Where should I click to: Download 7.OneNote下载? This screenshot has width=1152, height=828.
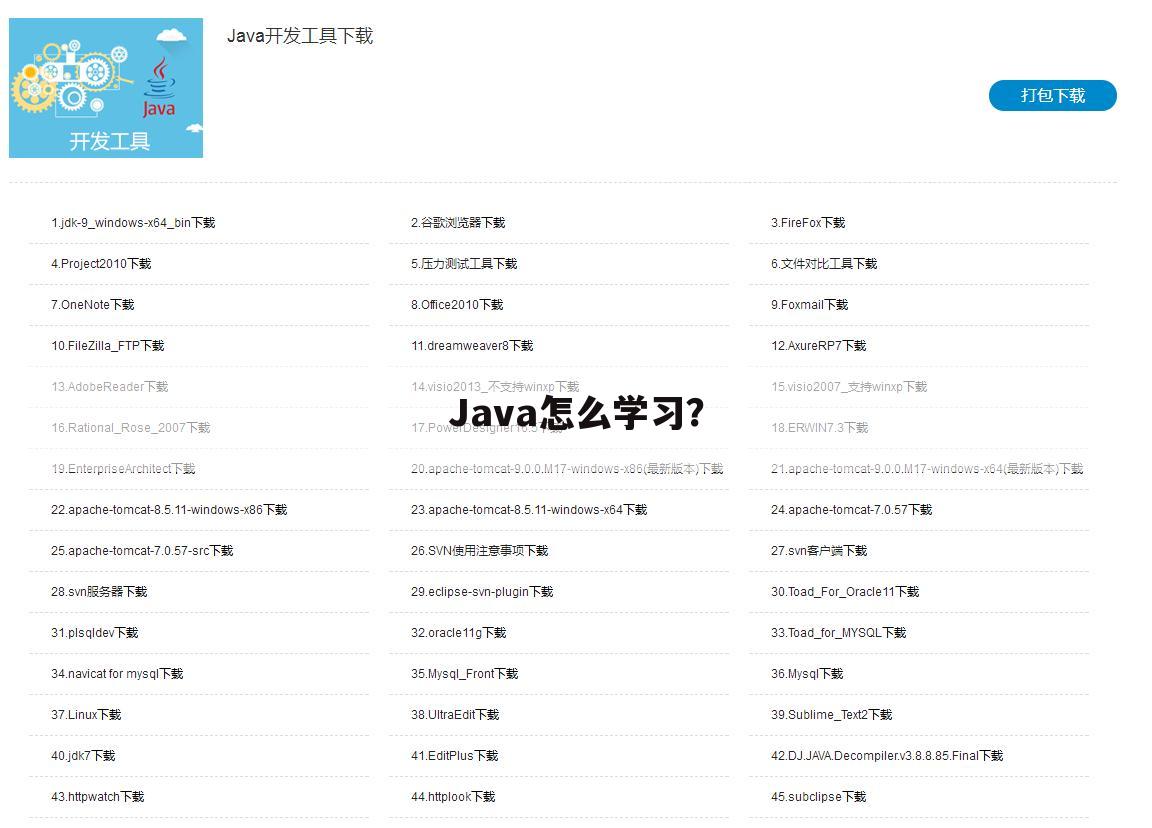[93, 305]
